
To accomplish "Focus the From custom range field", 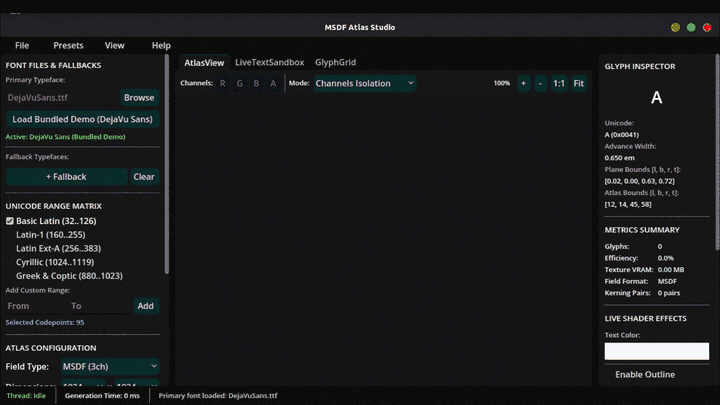I will click(x=35, y=306).
